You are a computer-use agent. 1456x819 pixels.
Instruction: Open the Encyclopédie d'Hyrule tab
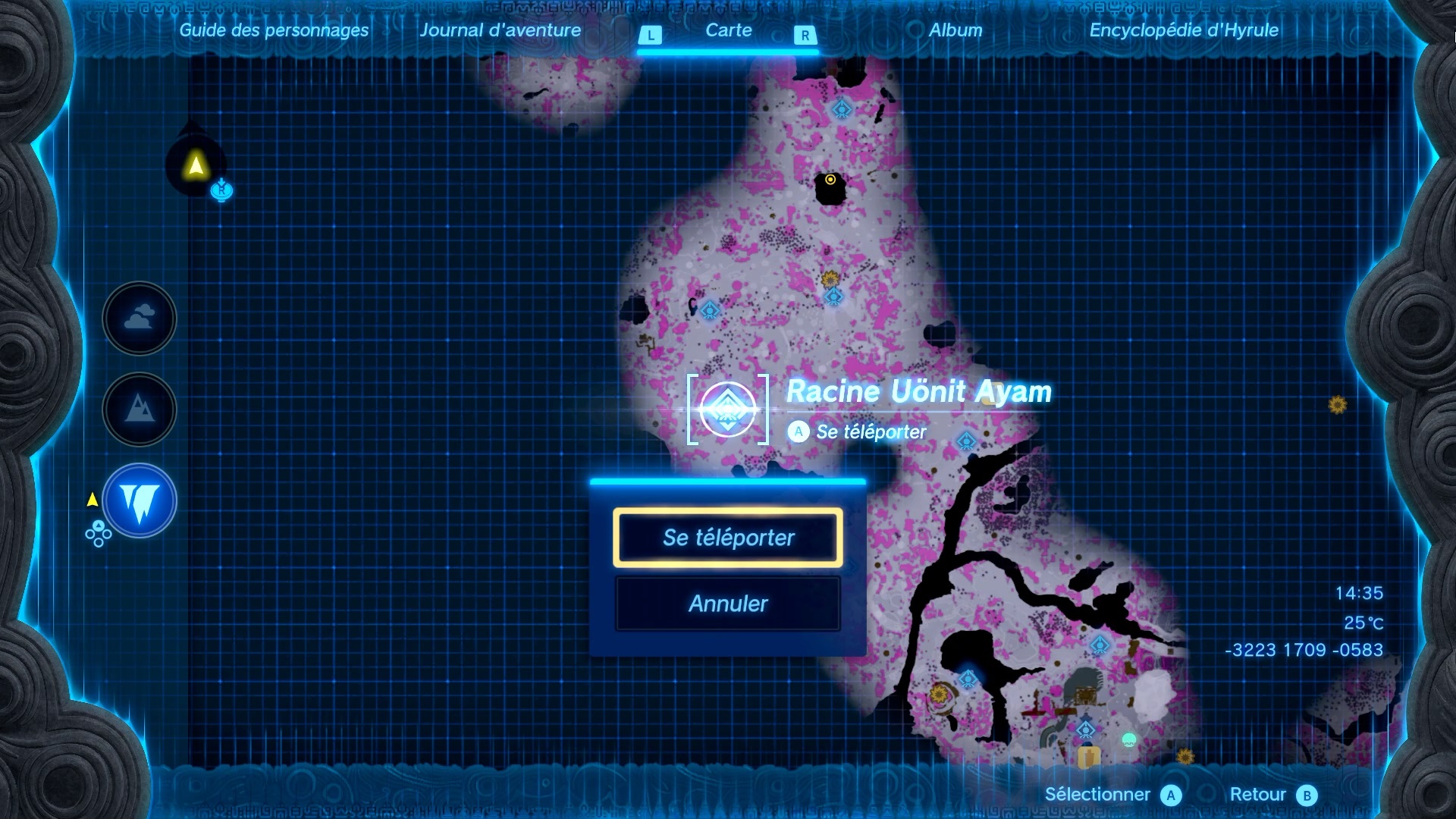1184,30
